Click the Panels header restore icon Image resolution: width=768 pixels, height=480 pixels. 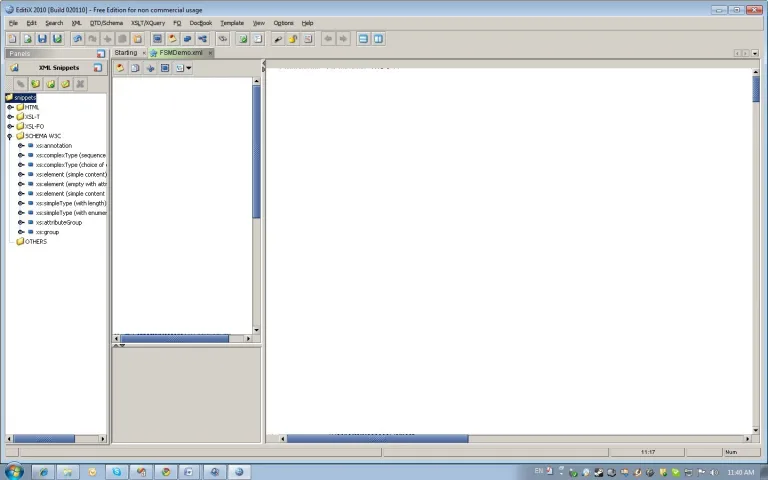[x=101, y=53]
